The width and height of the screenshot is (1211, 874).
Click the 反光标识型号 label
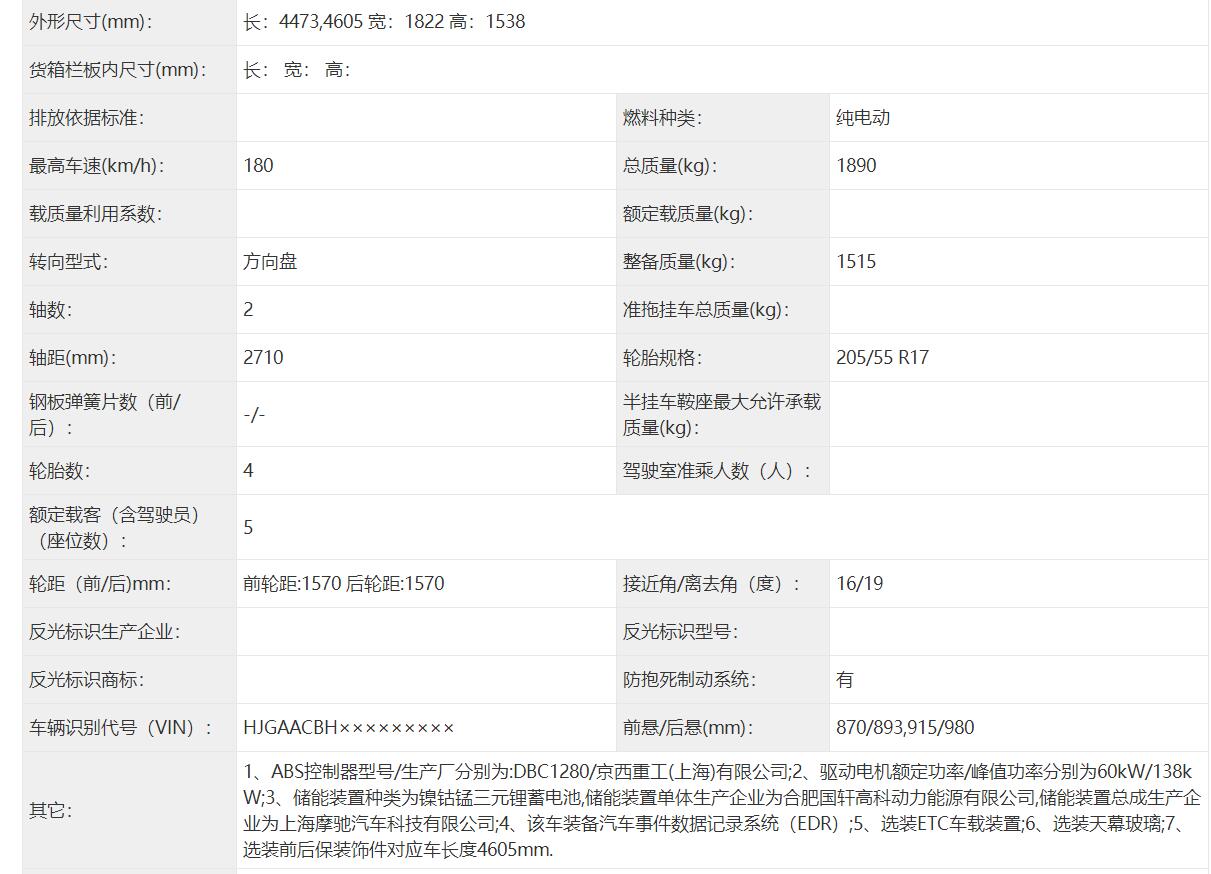pyautogui.click(x=681, y=632)
